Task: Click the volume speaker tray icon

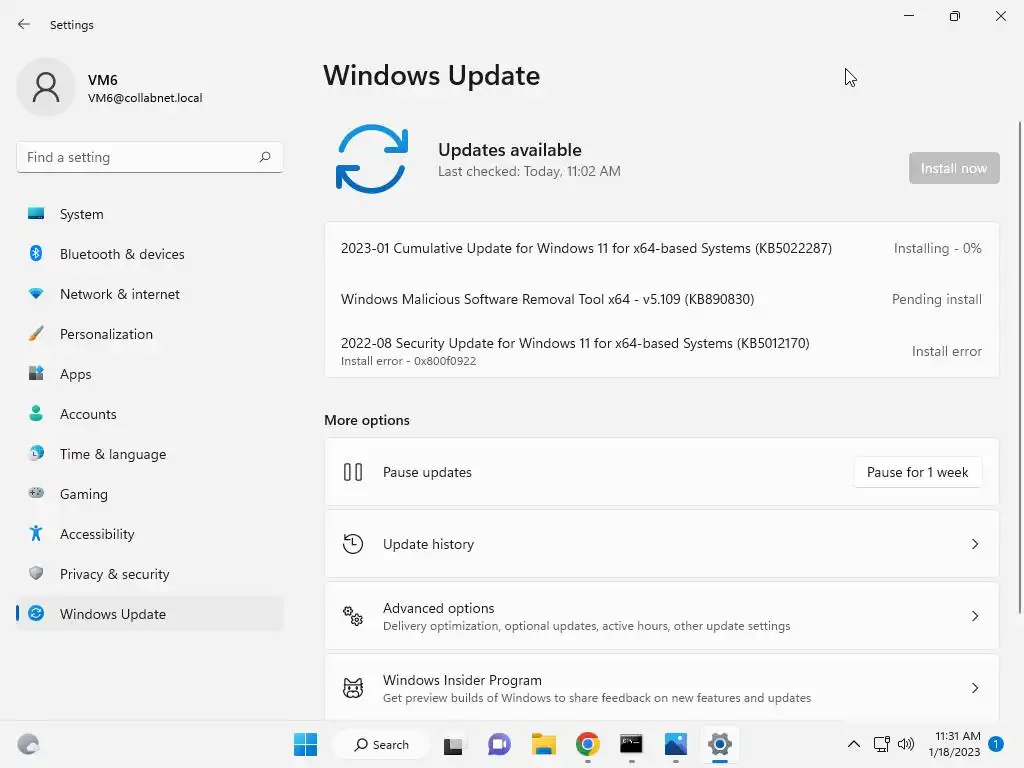Action: click(x=906, y=744)
